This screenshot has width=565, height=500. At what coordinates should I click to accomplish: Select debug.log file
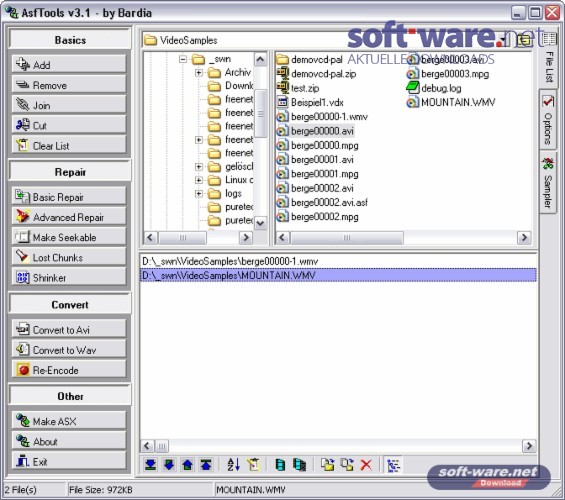[x=434, y=88]
